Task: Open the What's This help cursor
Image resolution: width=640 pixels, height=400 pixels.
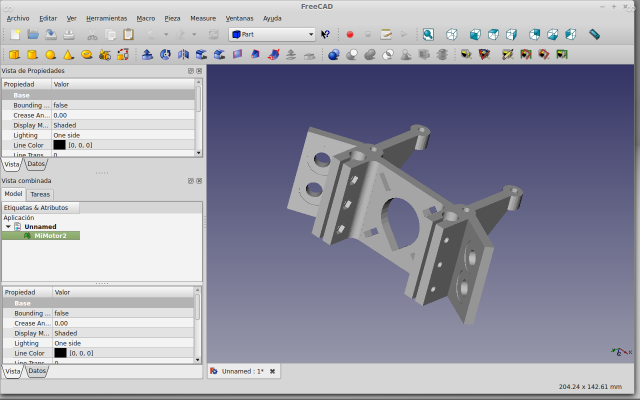Action: tap(325, 35)
